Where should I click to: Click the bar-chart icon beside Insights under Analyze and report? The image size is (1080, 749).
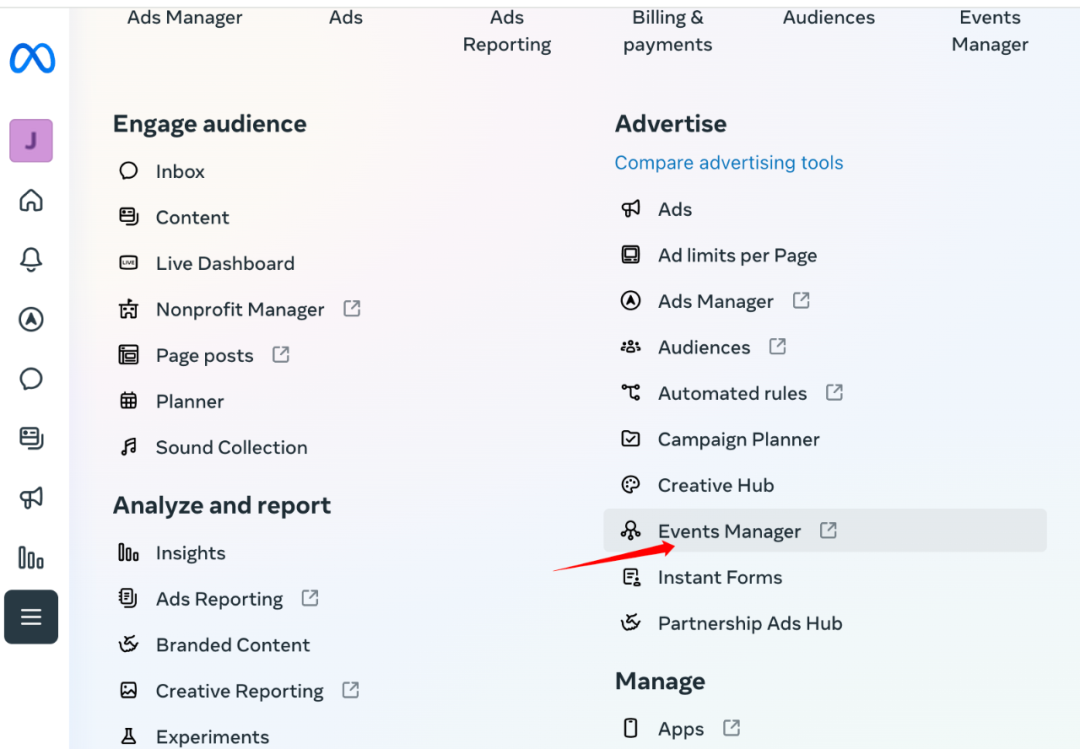click(128, 552)
